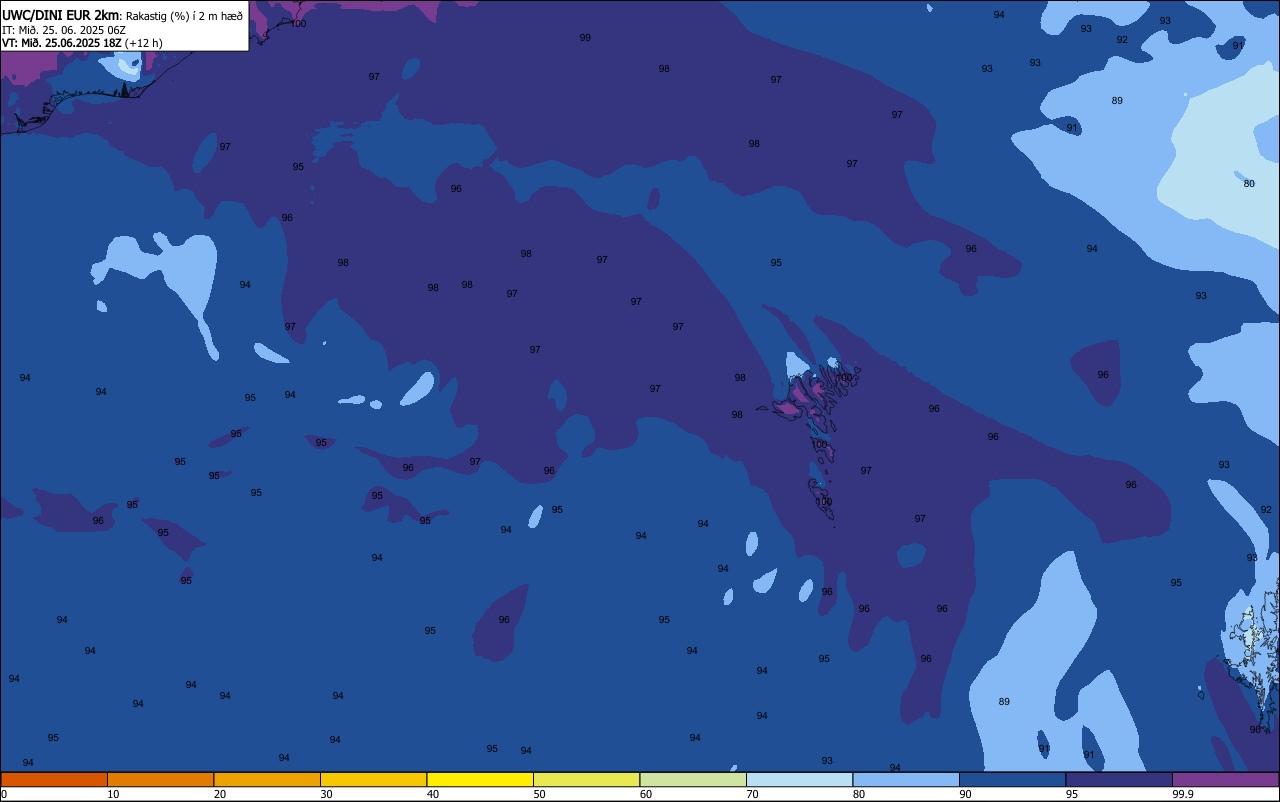Click the legend tick label '50'
The image size is (1280, 802).
point(539,794)
